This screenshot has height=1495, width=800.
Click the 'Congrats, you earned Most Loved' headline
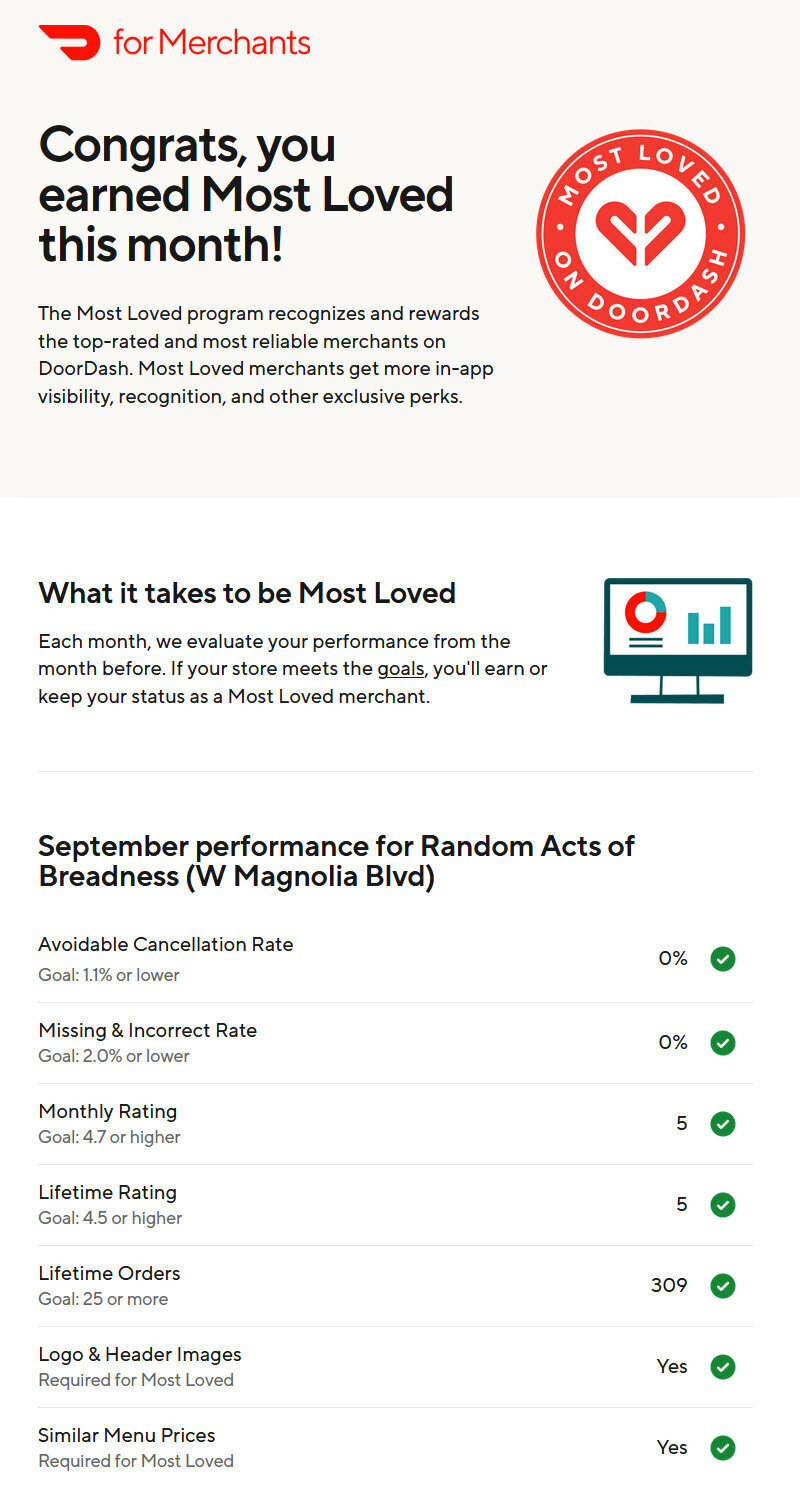point(246,195)
